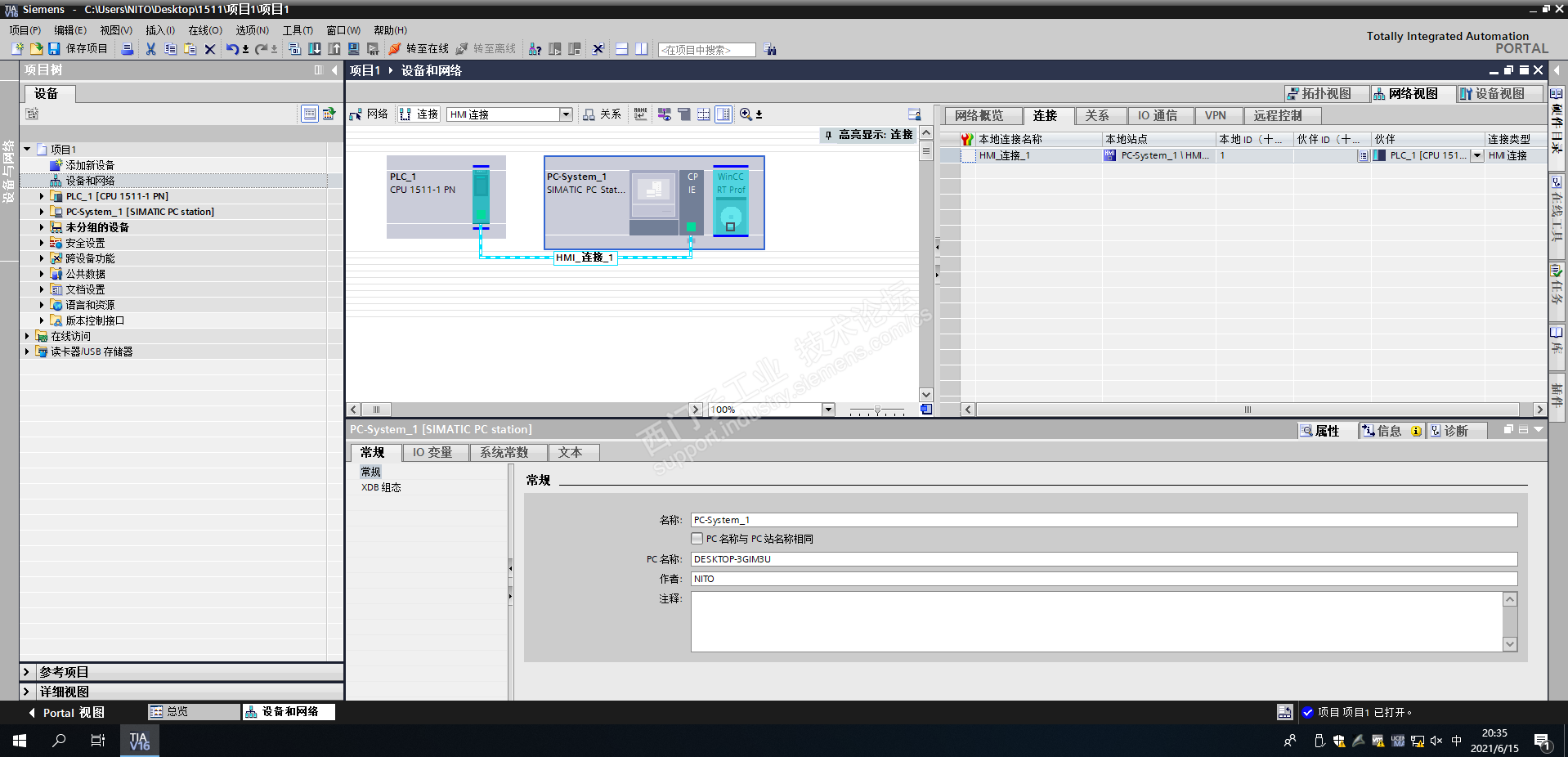Toggle the 关系 (relations) mode button
1568x757 pixels.
click(603, 114)
